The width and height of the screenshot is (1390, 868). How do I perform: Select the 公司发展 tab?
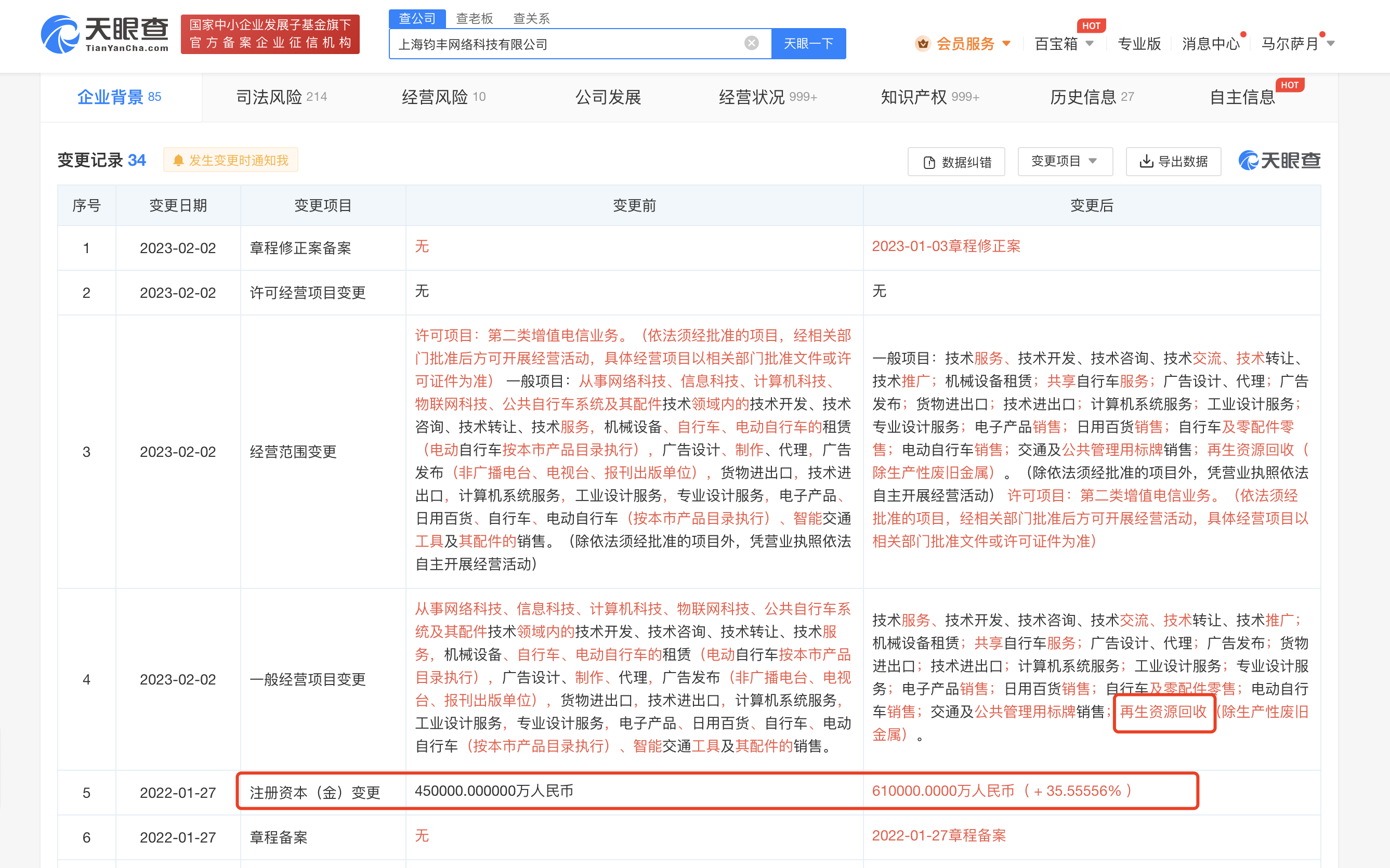tap(608, 97)
